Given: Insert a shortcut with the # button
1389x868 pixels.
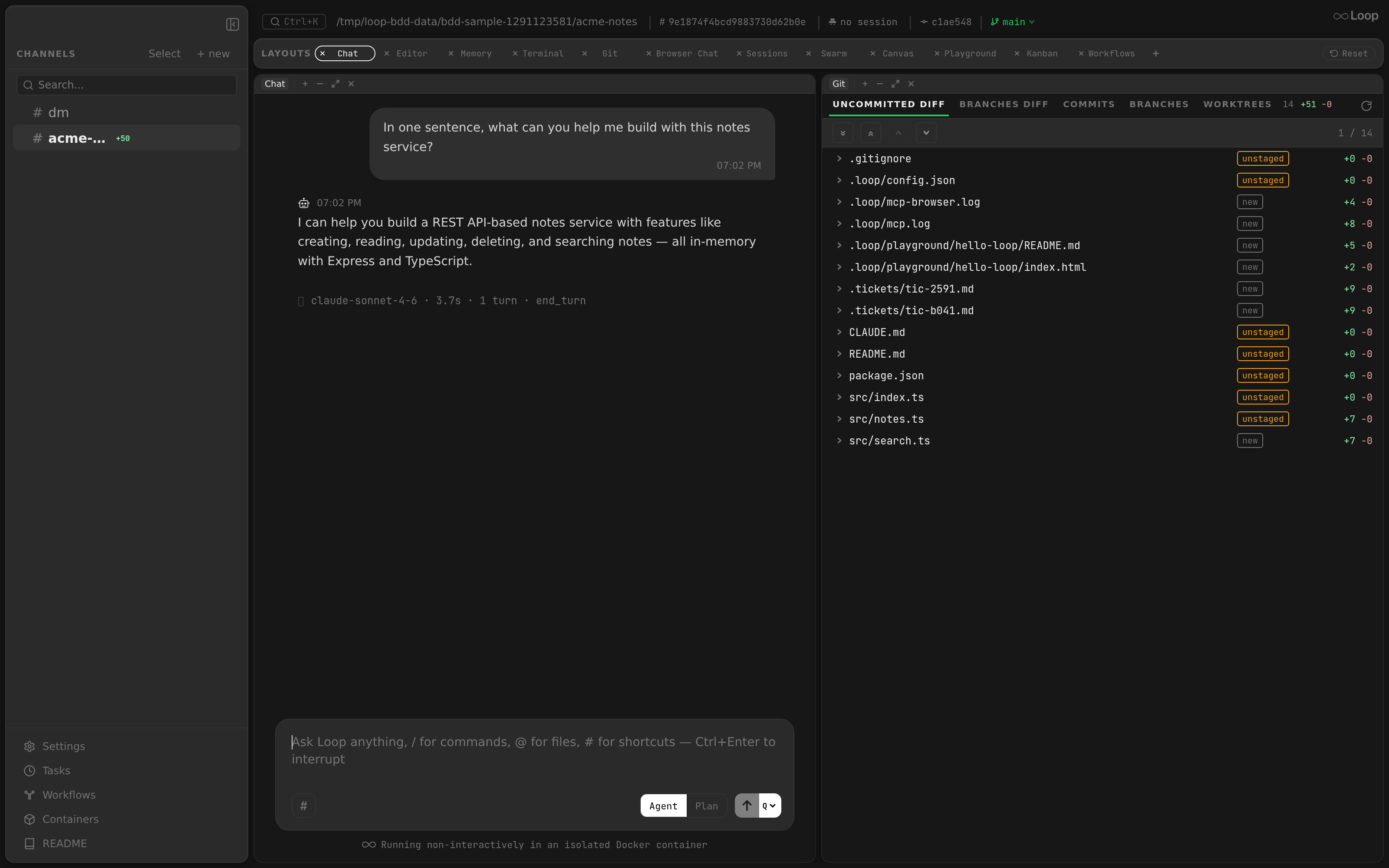Looking at the screenshot, I should (x=304, y=806).
